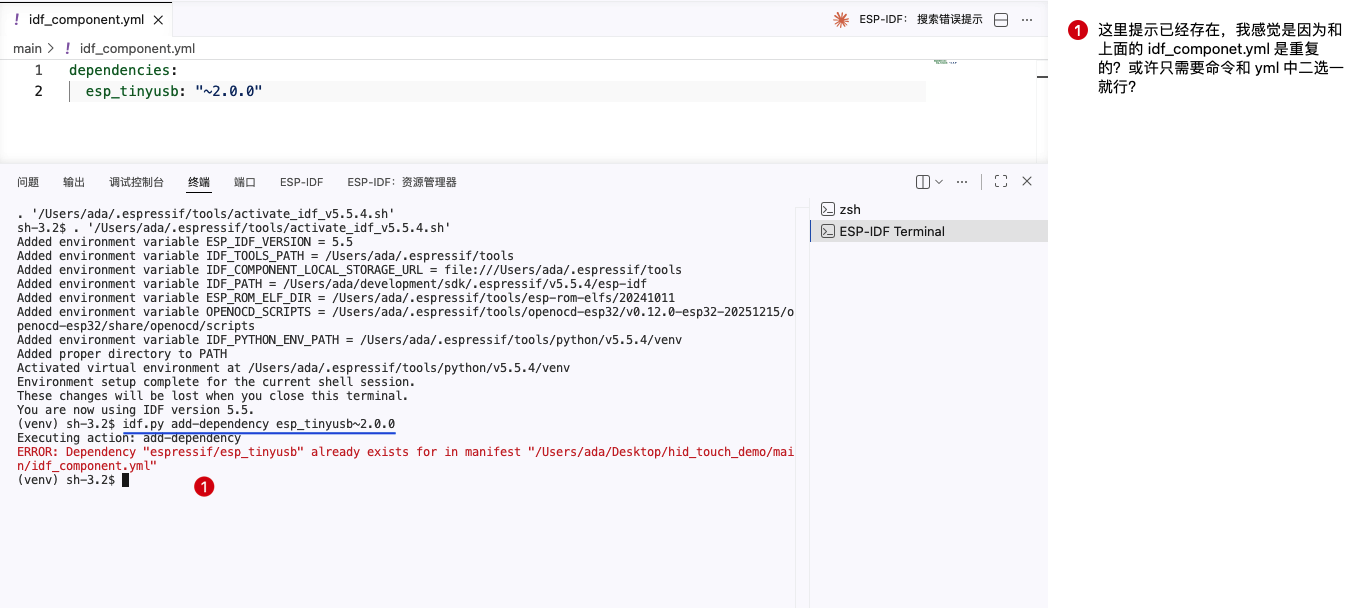The height and width of the screenshot is (608, 1368).
Task: Click the orange ESP-IDF asterisk icon
Action: (841, 20)
